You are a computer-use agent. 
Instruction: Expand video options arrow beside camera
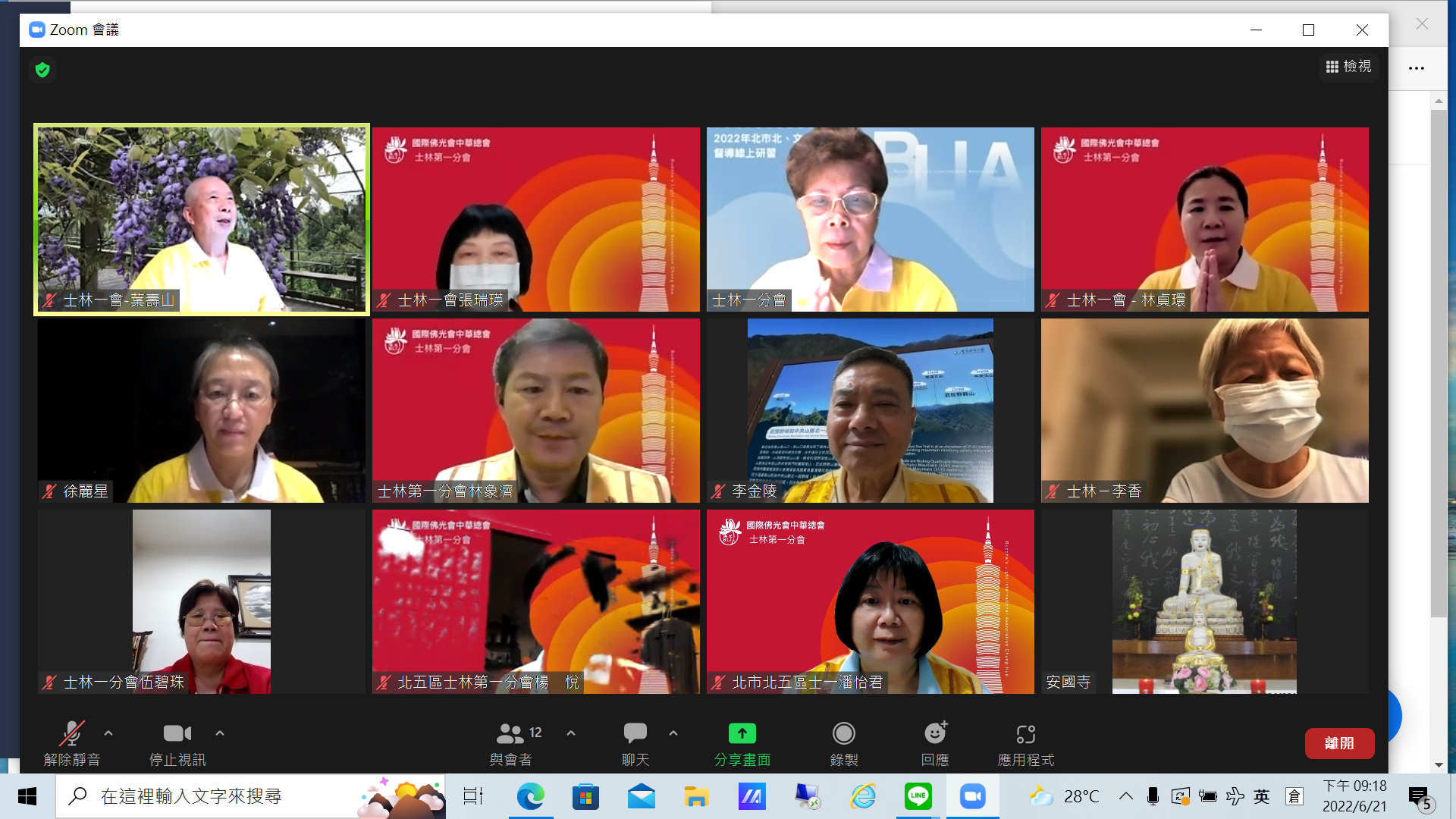tap(220, 733)
